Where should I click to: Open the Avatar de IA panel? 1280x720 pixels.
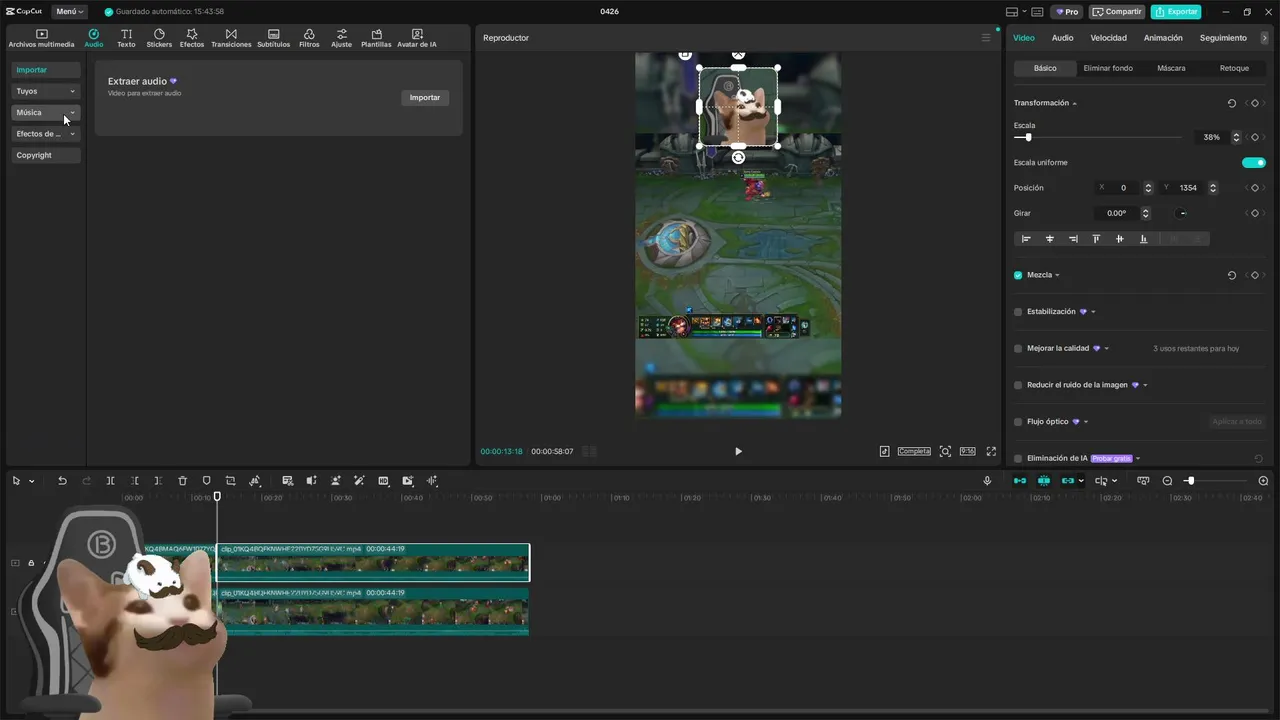click(x=417, y=38)
